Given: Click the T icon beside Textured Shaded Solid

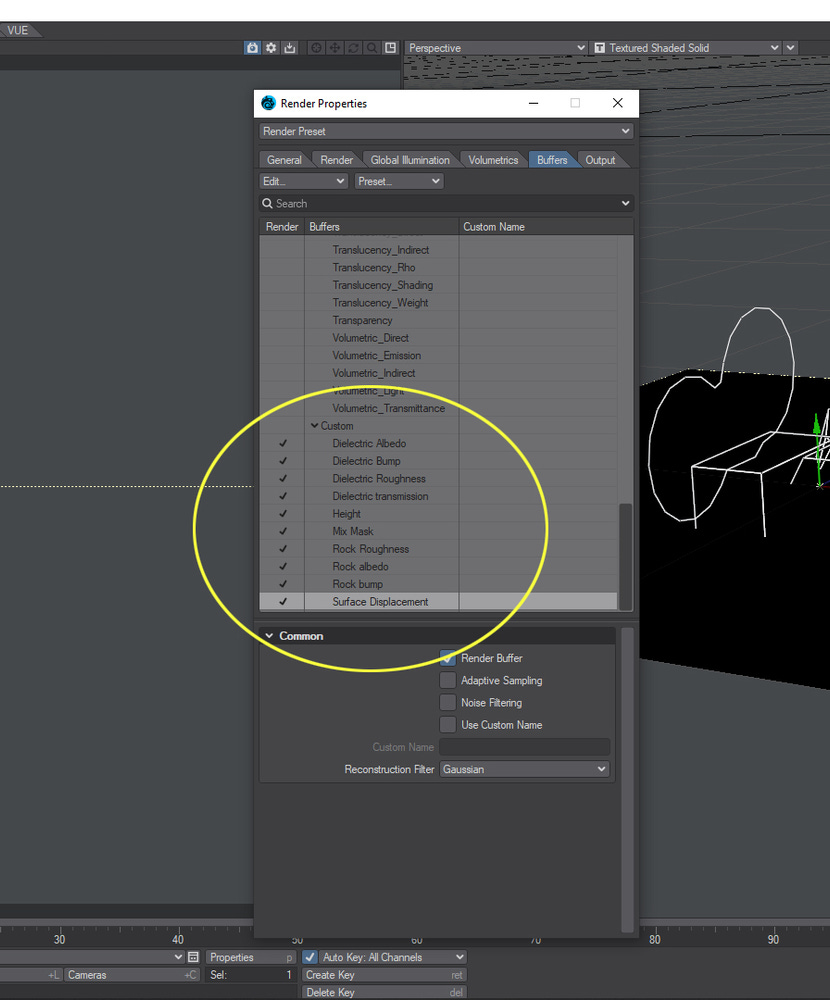Looking at the screenshot, I should click(599, 48).
